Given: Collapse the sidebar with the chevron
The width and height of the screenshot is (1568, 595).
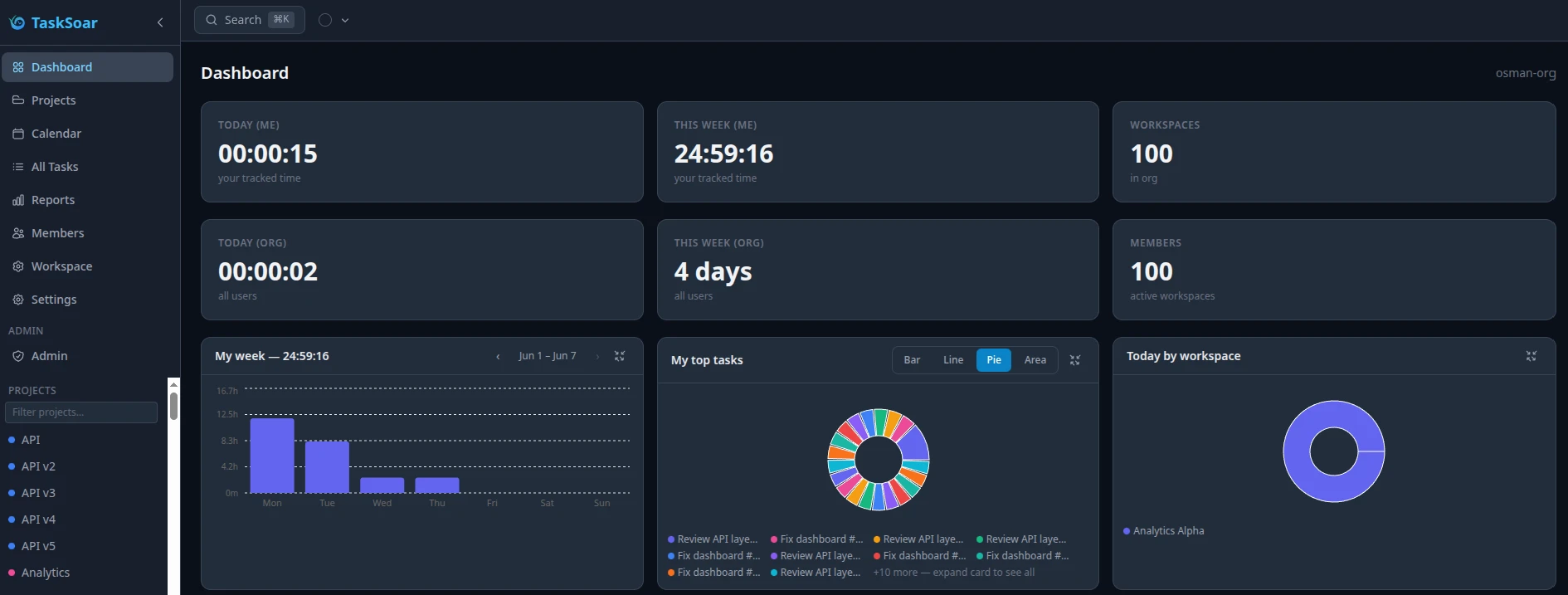Looking at the screenshot, I should point(160,22).
